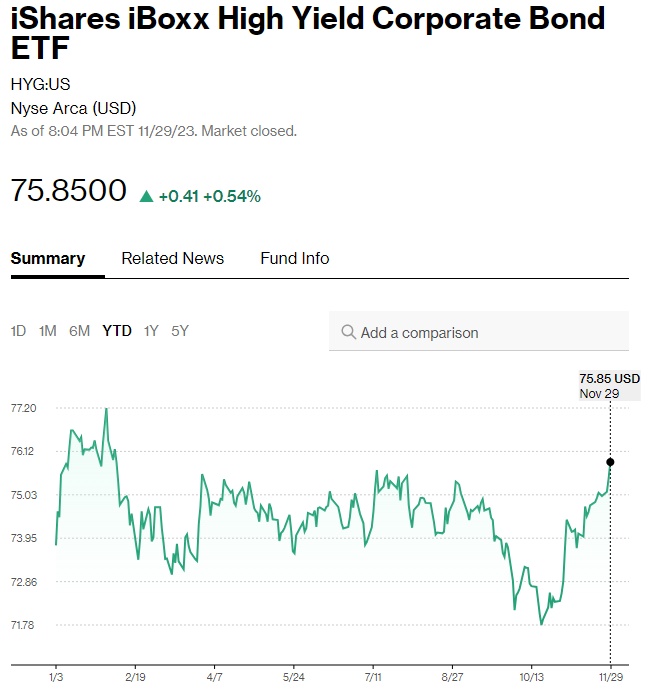Screen dimensions: 661x695
Task: Open the Summary tab
Action: [48, 258]
